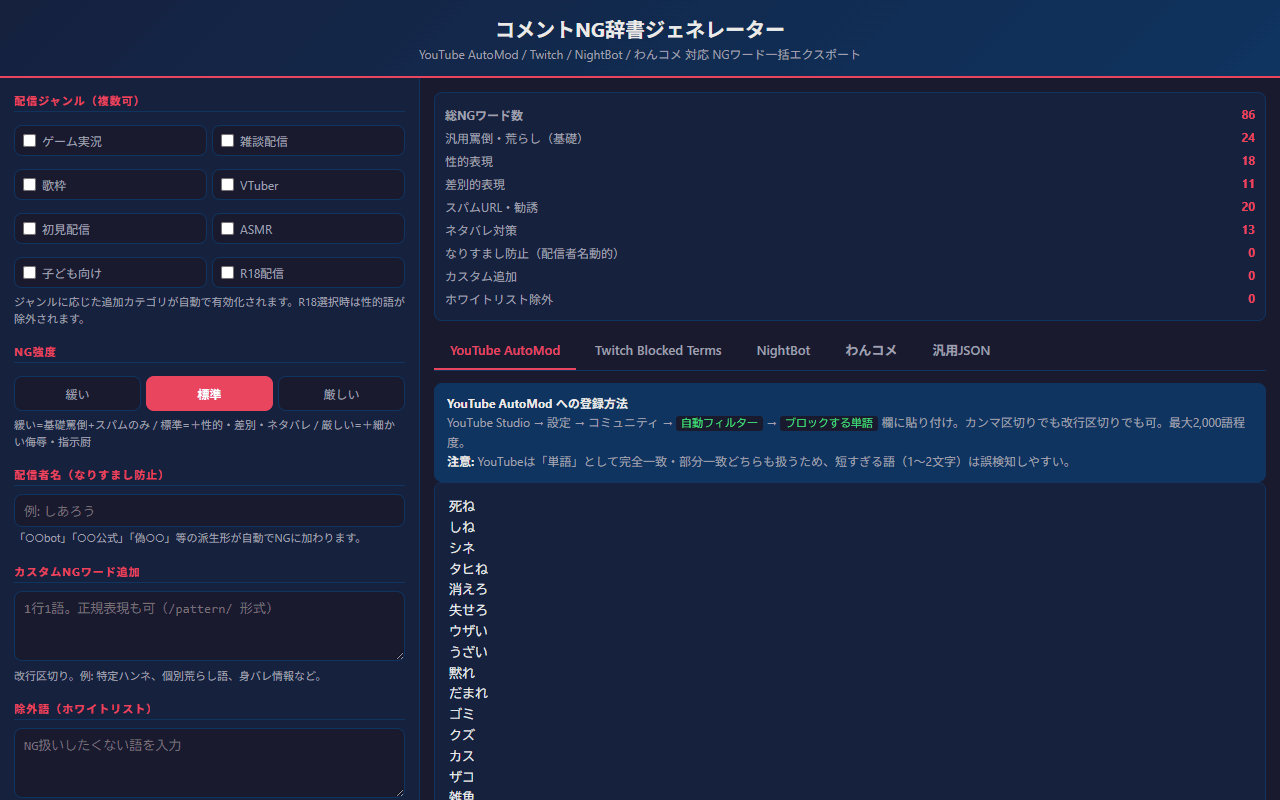Switch to the NightBot tab

(x=783, y=351)
